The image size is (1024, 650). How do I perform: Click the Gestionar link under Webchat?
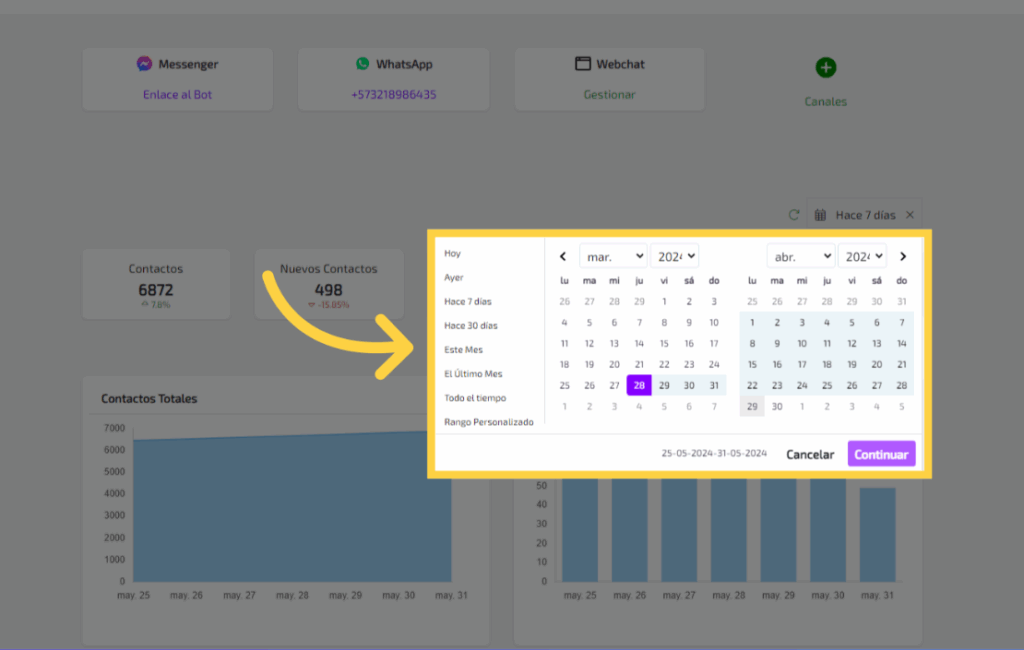pos(609,95)
